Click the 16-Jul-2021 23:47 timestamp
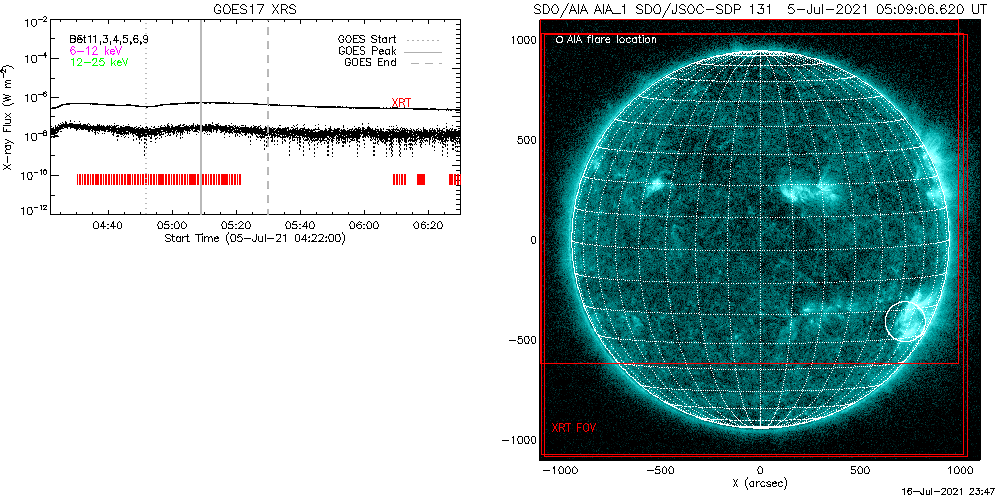This screenshot has height=500, width=1000. click(x=946, y=494)
